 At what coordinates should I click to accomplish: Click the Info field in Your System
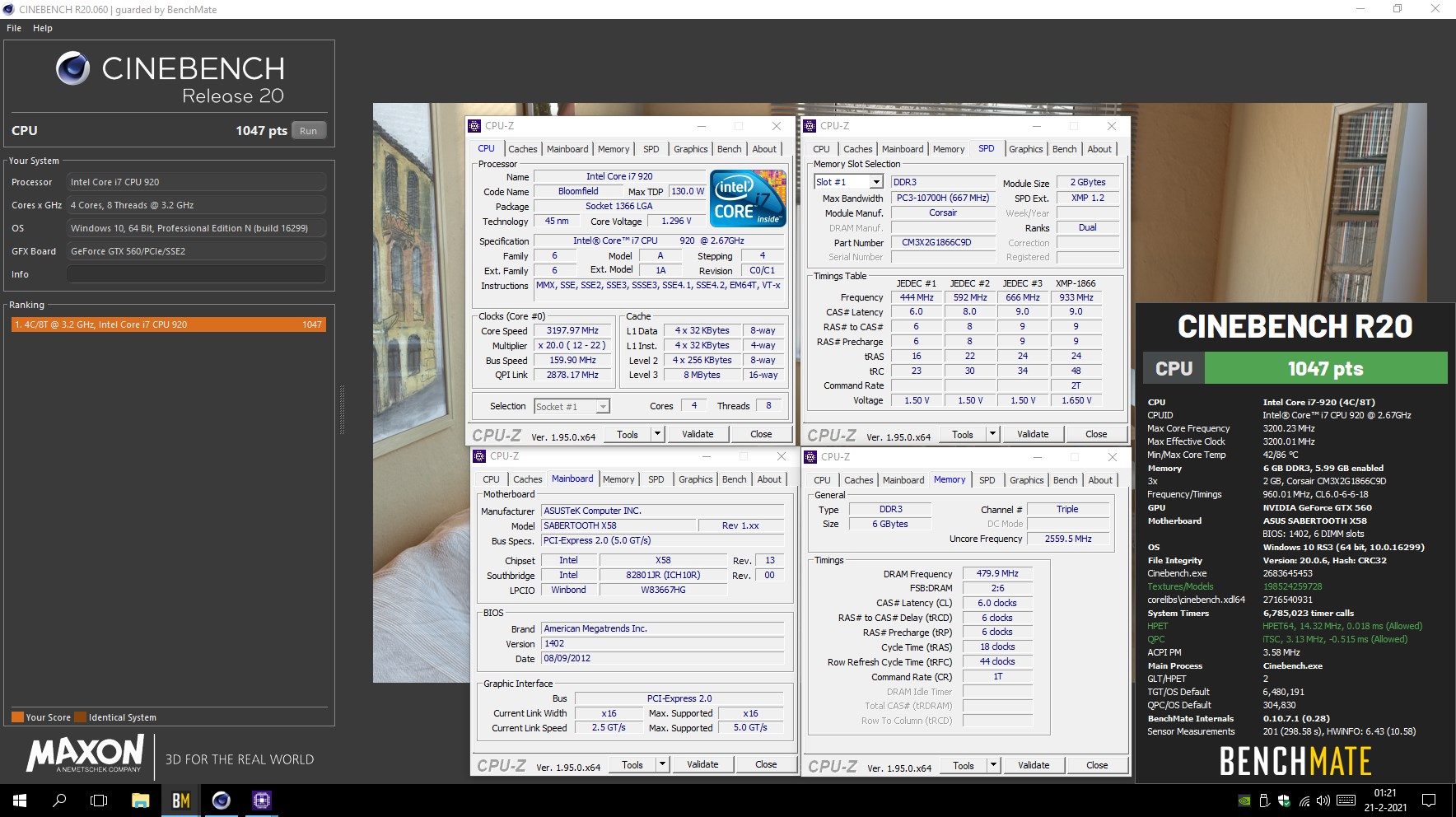tap(196, 274)
